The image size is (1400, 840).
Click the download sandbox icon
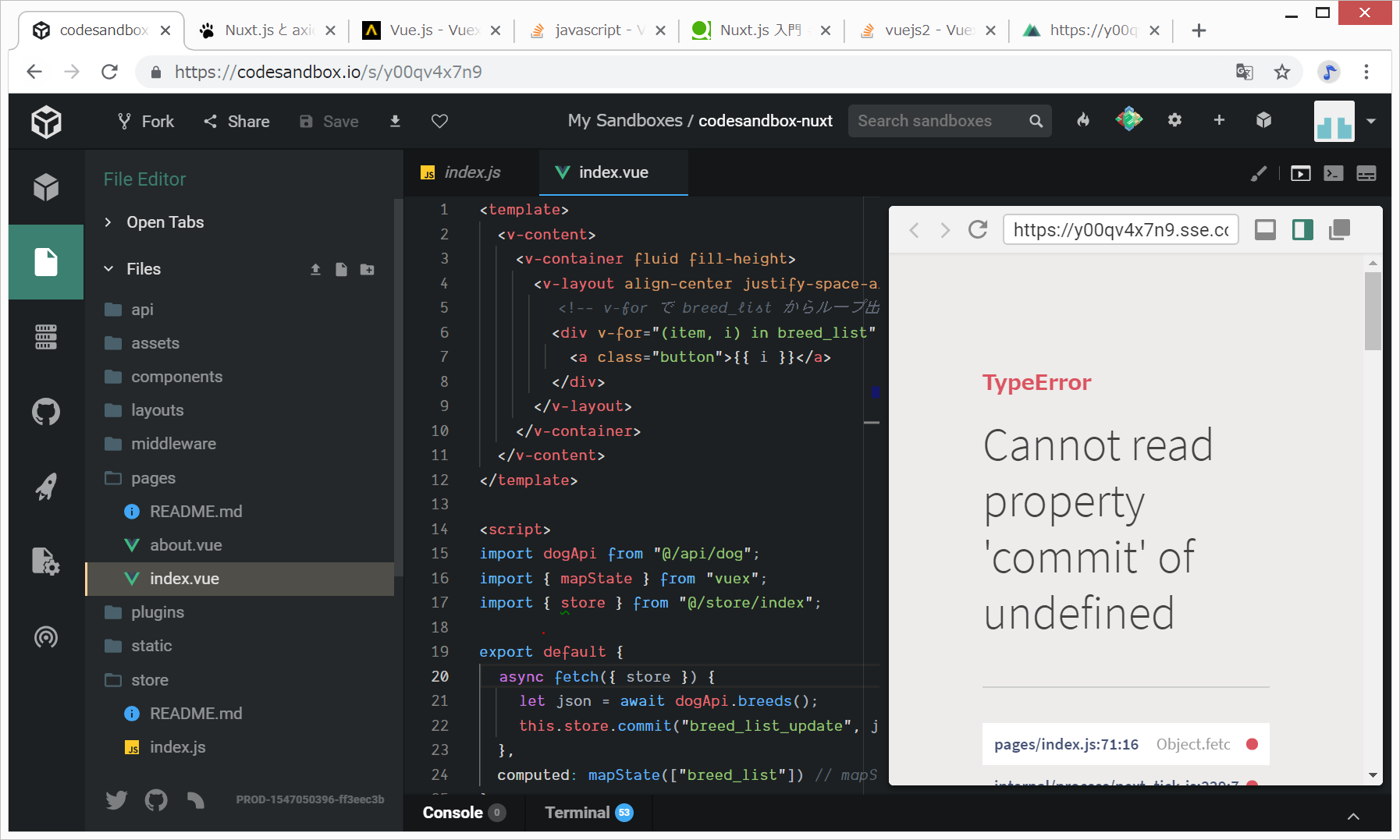point(395,121)
